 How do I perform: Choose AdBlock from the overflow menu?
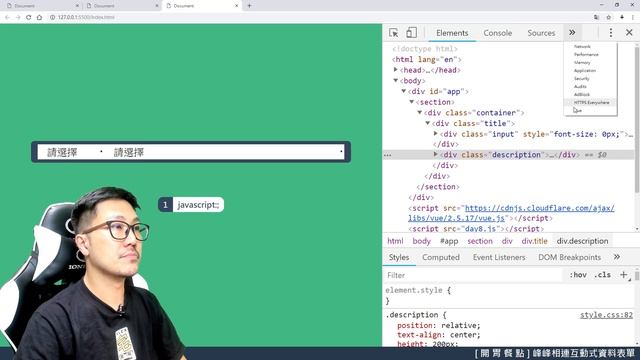tap(582, 94)
